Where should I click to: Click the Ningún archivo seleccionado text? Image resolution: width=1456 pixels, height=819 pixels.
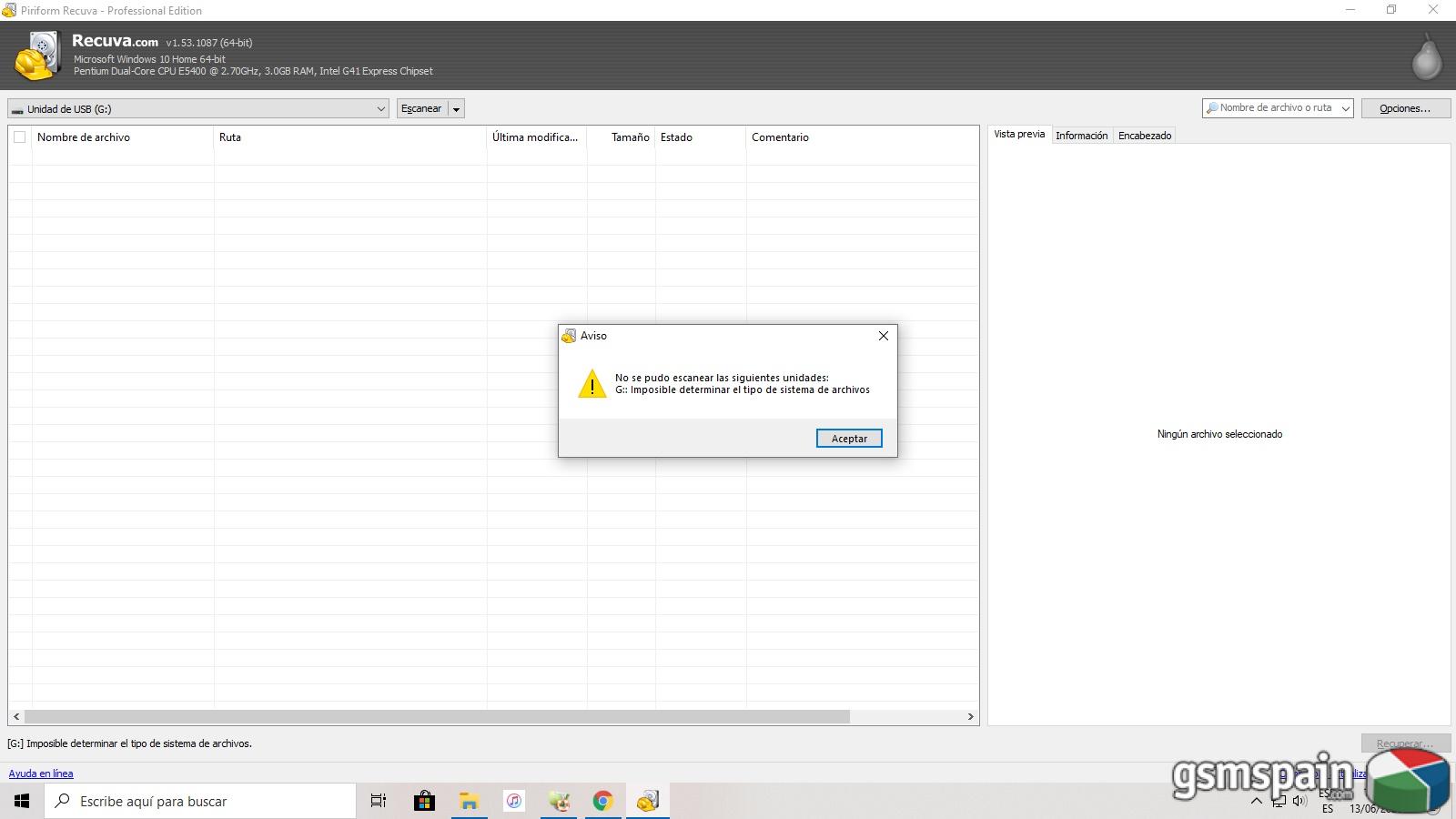(1219, 434)
